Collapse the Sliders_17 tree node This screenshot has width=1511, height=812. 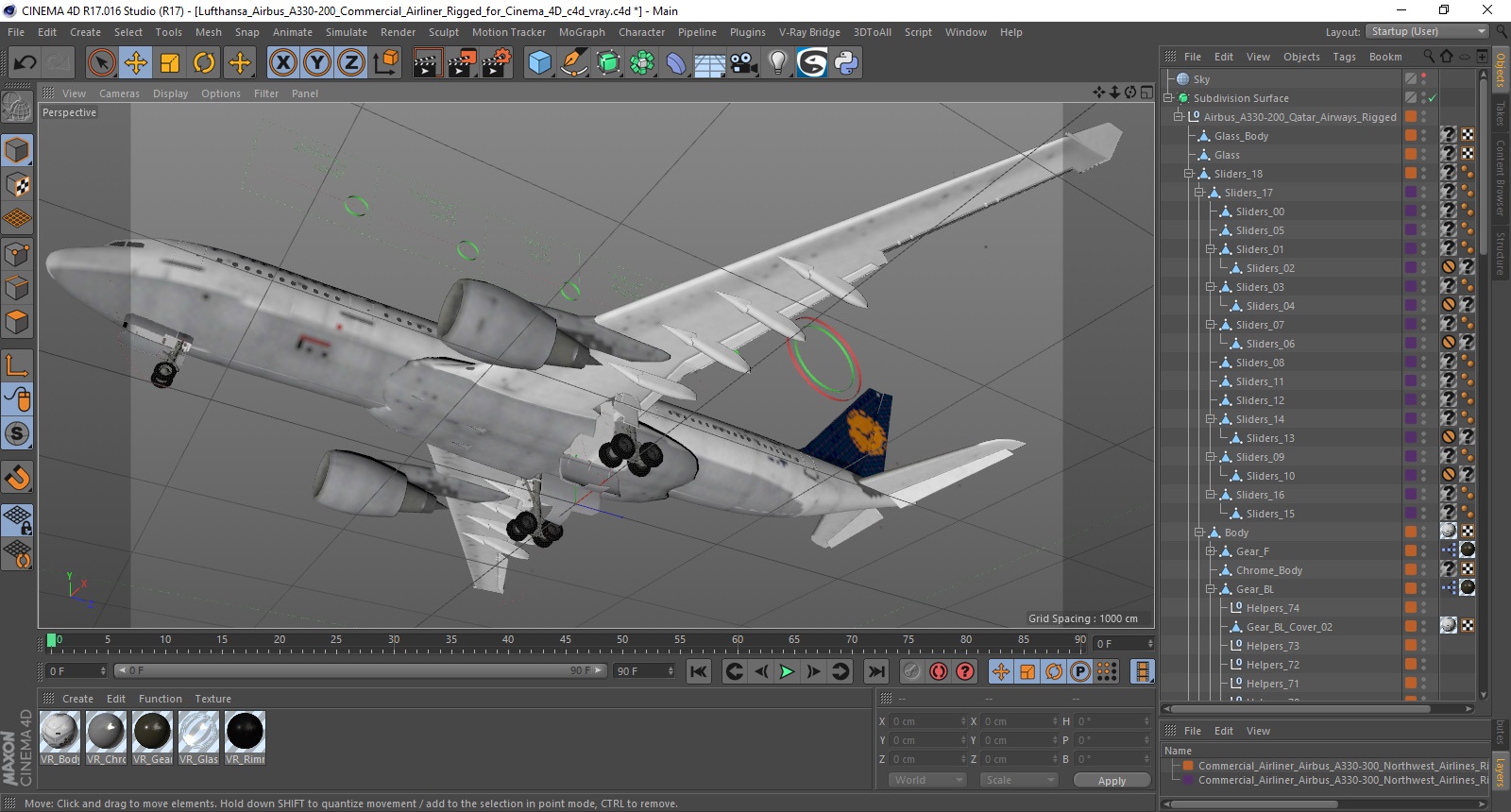pyautogui.click(x=1199, y=193)
